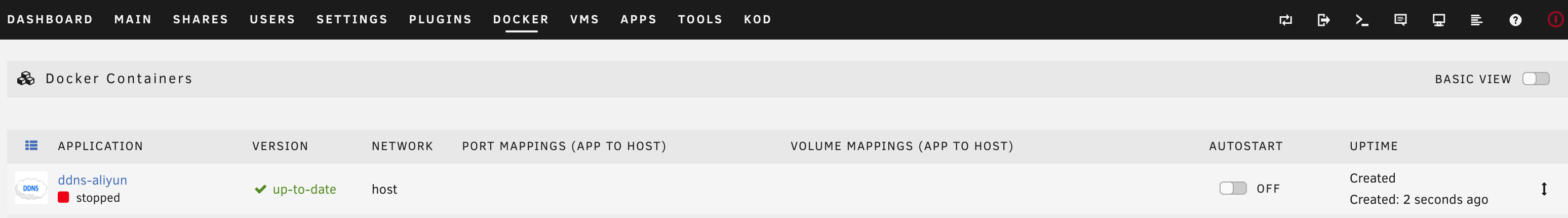Viewport: 1568px width, 218px height.
Task: Enable autostart for ddns-aliyun
Action: pyautogui.click(x=1233, y=188)
